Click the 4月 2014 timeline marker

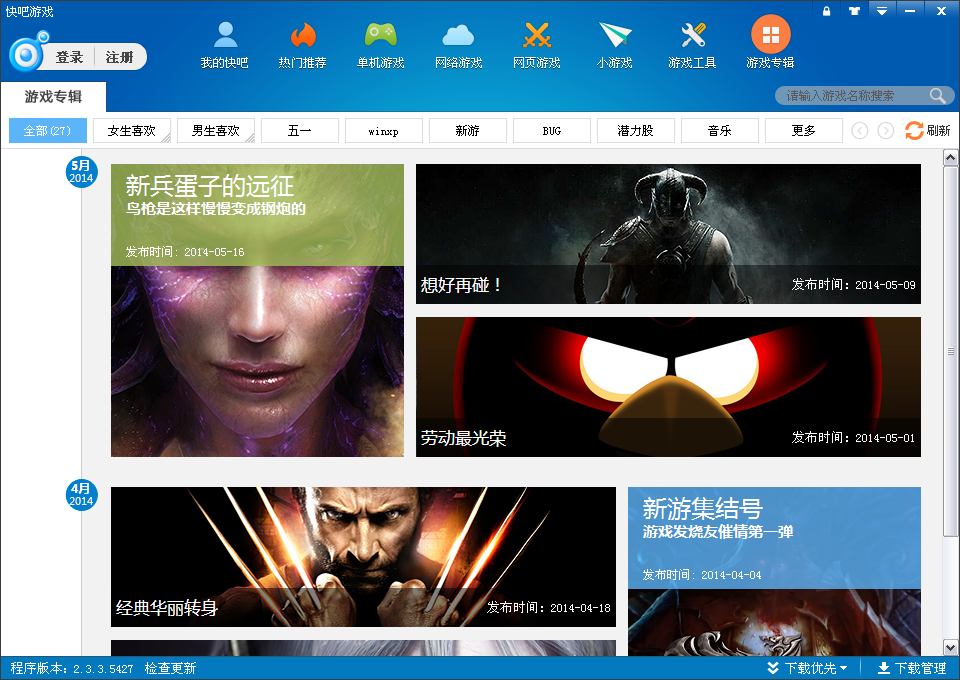coord(81,495)
